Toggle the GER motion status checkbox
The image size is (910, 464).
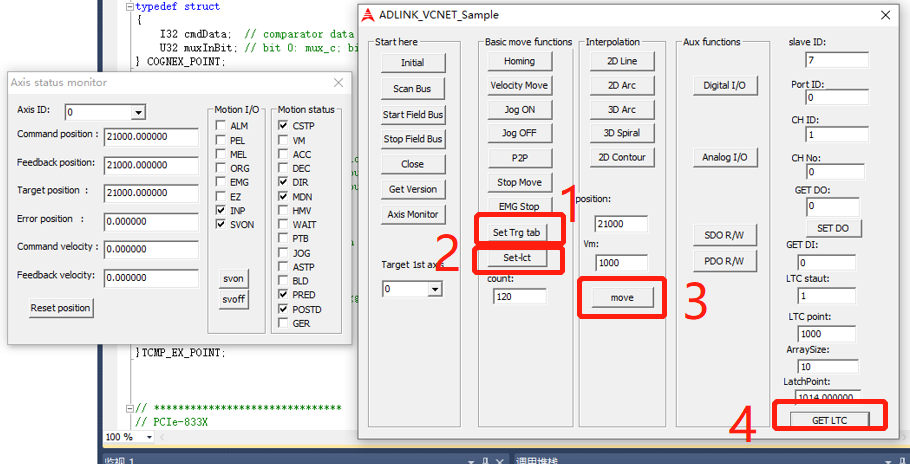(x=283, y=323)
